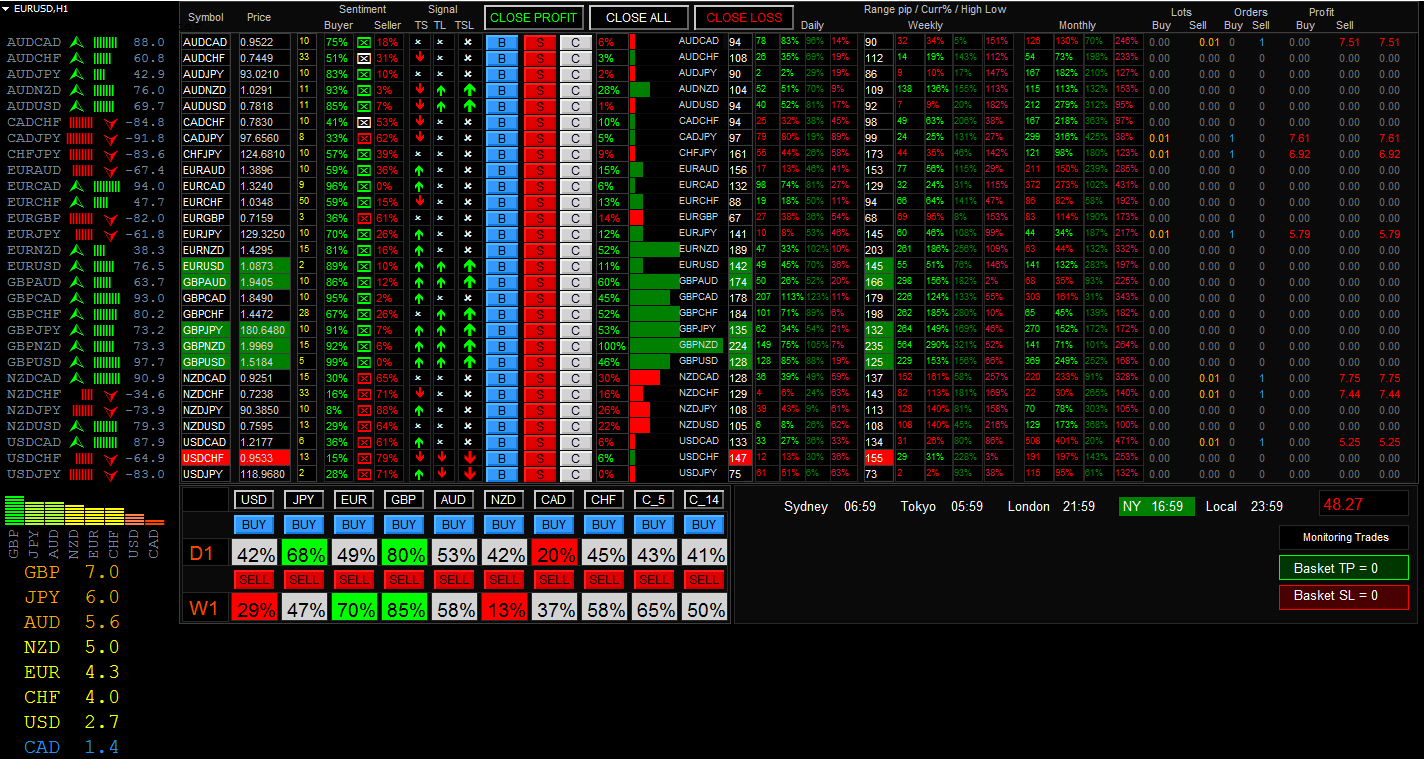This screenshot has width=1424, height=759.
Task: Click red trend arrow beside USDJPY in left list
Action: click(111, 475)
